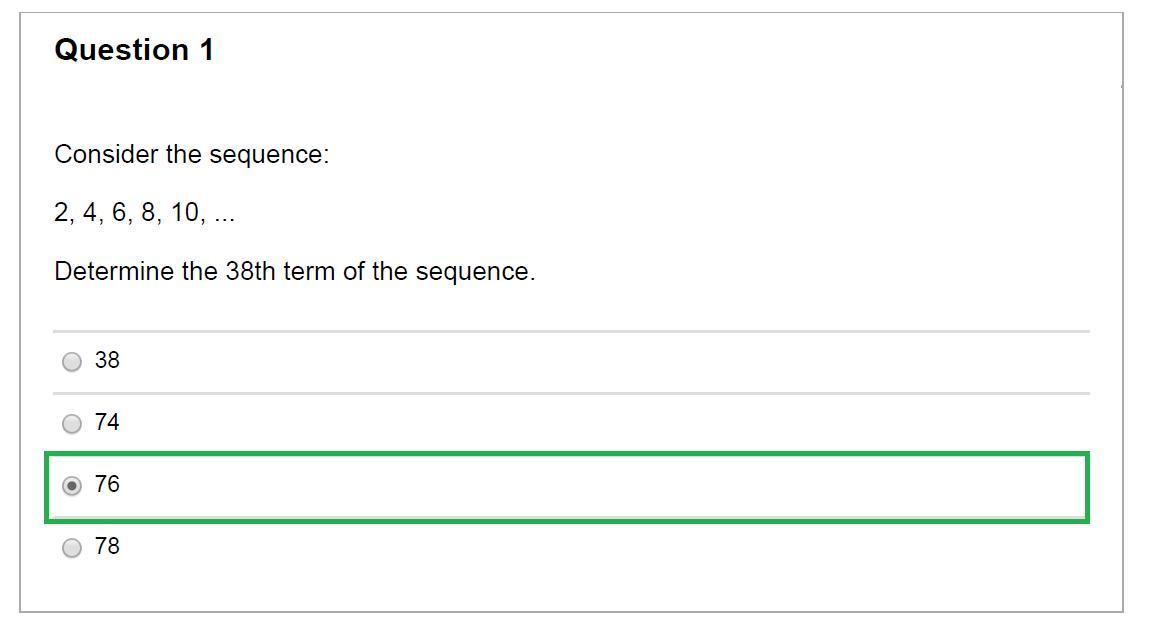Click the selected radio button beside 76

(x=72, y=486)
